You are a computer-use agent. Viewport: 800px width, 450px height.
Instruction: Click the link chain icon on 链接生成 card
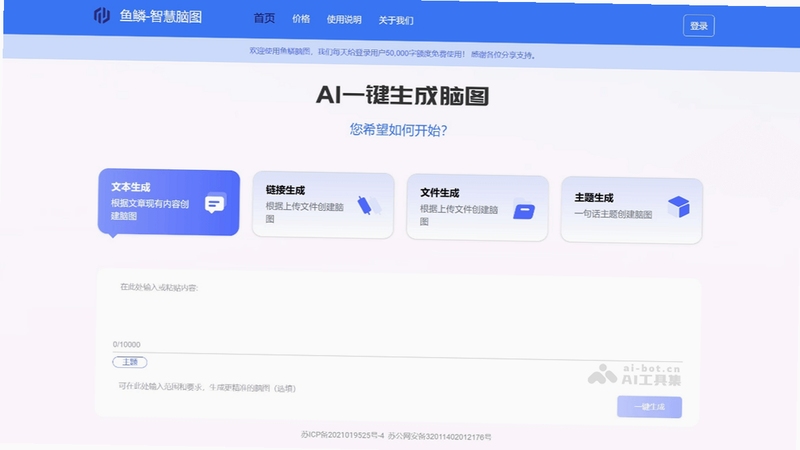pos(369,206)
